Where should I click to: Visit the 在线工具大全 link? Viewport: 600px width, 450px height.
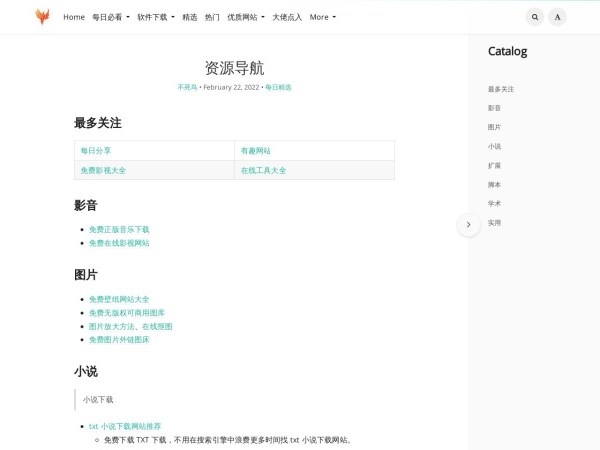tap(263, 170)
